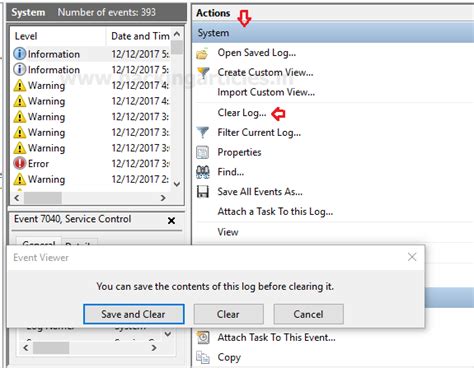Image resolution: width=474 pixels, height=368 pixels.
Task: Open Saved Log action
Action: [x=257, y=53]
